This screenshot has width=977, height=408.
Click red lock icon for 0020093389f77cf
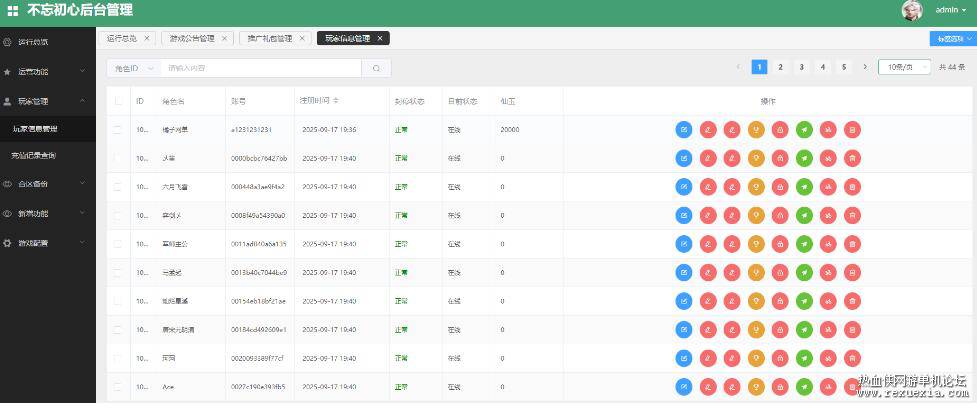pyautogui.click(x=780, y=358)
